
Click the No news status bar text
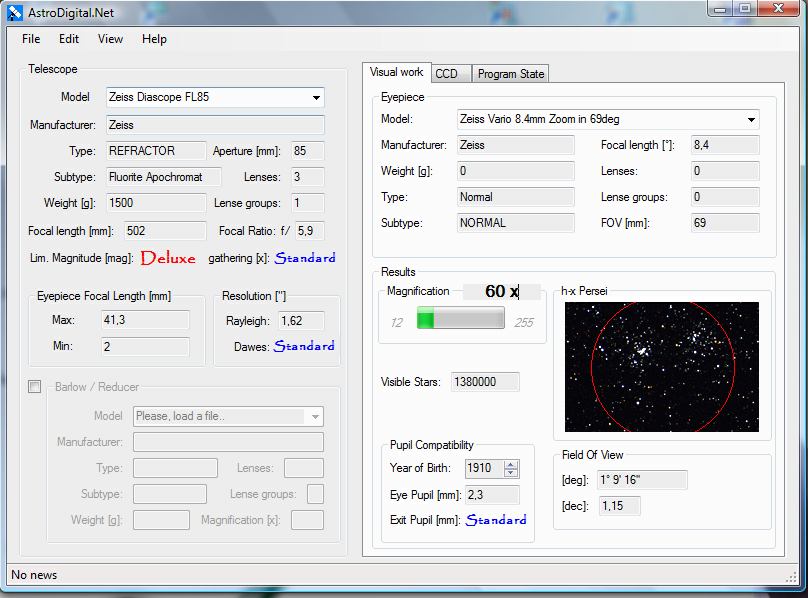pos(34,575)
